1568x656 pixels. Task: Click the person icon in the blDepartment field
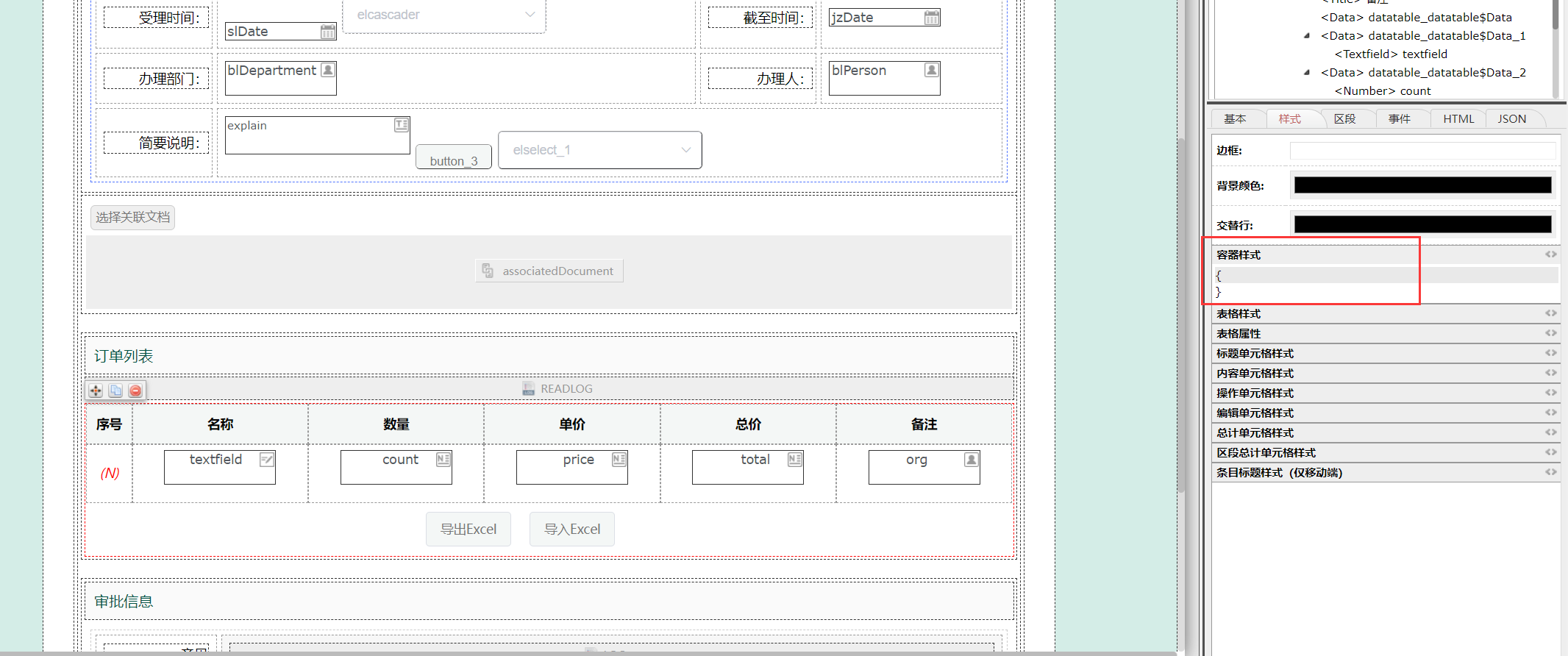tap(328, 70)
